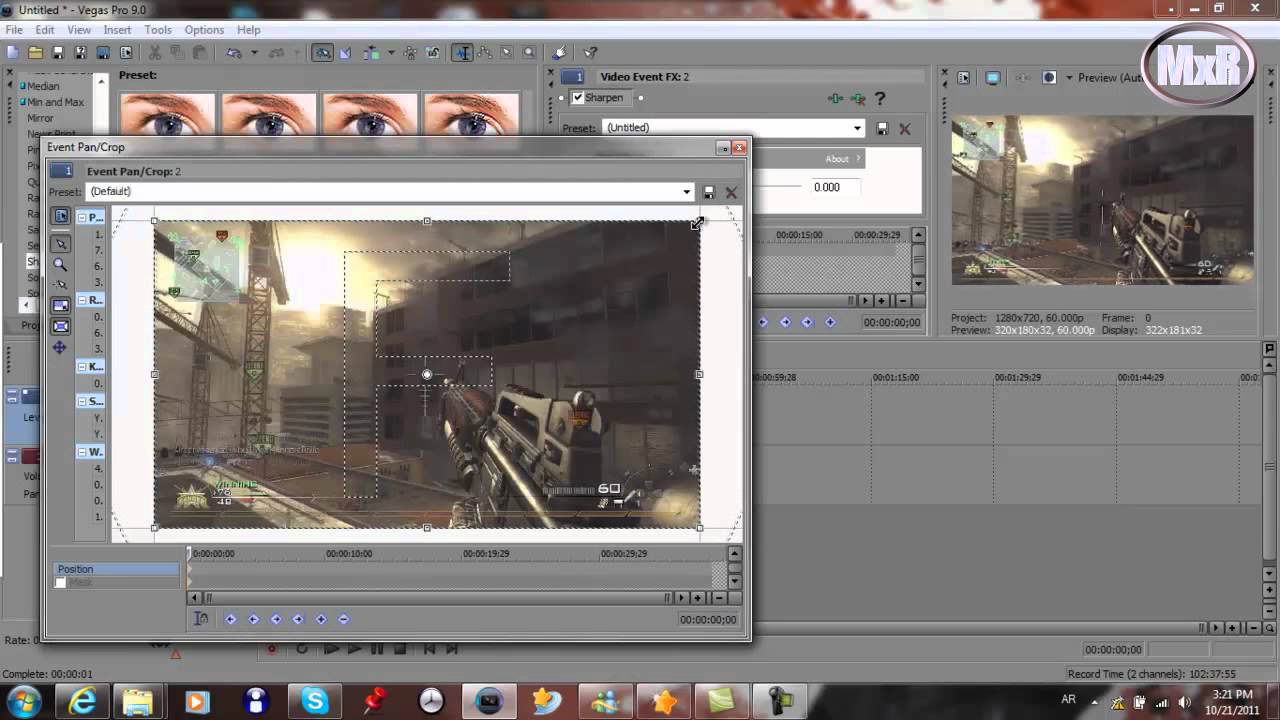Click Show Properties icon in Pan/Crop window
The image size is (1280, 720).
point(61,216)
